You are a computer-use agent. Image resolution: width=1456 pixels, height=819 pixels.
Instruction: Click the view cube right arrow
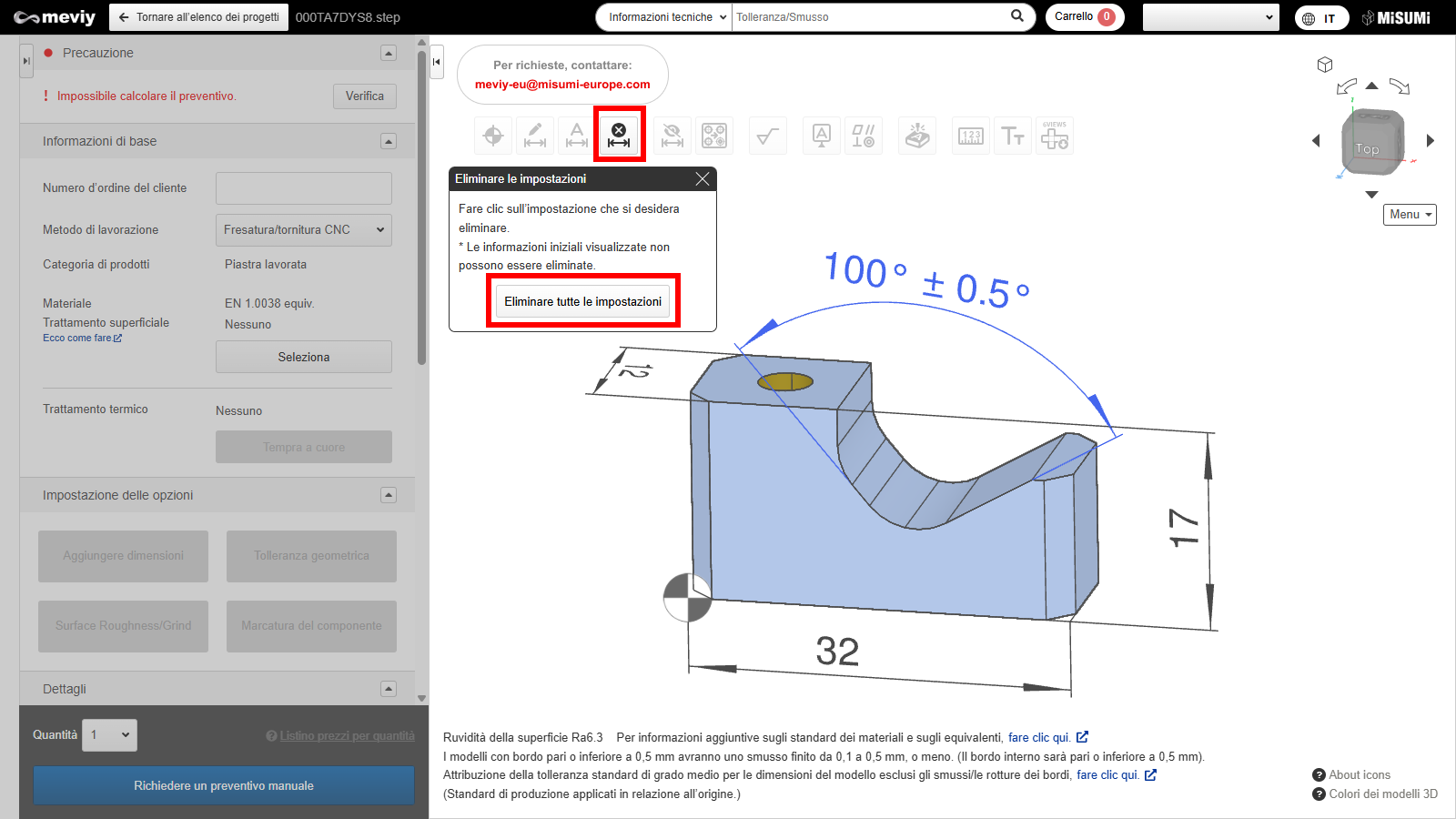coord(1431,140)
